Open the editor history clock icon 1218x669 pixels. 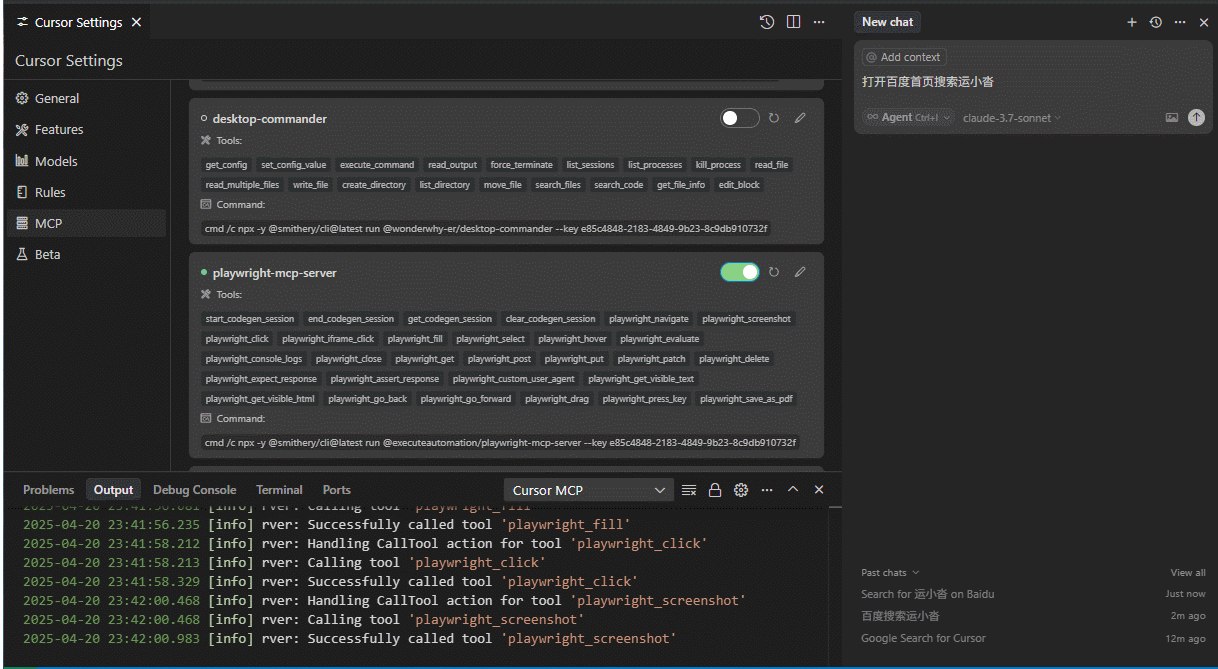[x=767, y=22]
